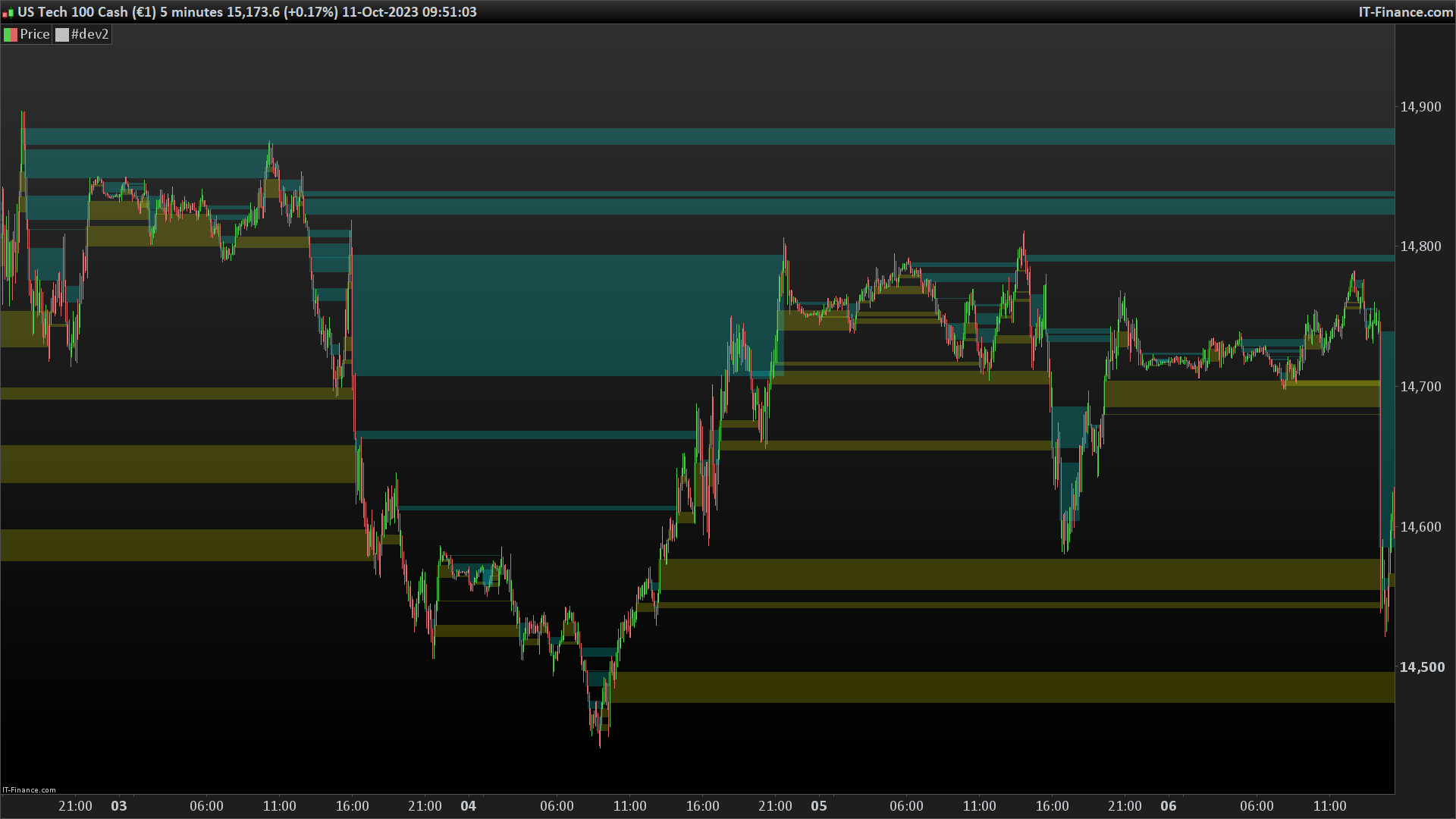Click the 14,700 price axis label
Viewport: 1456px width, 819px height.
point(1420,387)
